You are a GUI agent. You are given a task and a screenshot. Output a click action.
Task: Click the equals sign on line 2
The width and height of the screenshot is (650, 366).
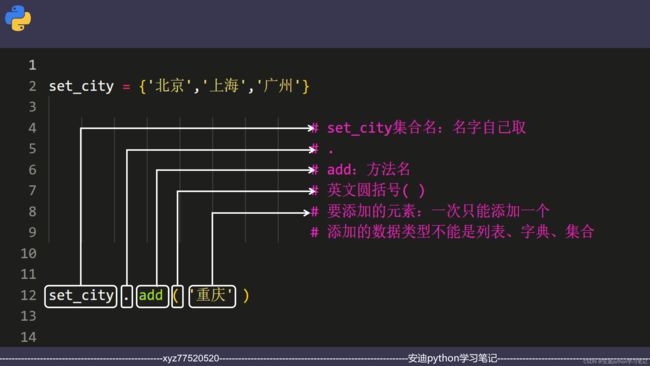(126, 87)
